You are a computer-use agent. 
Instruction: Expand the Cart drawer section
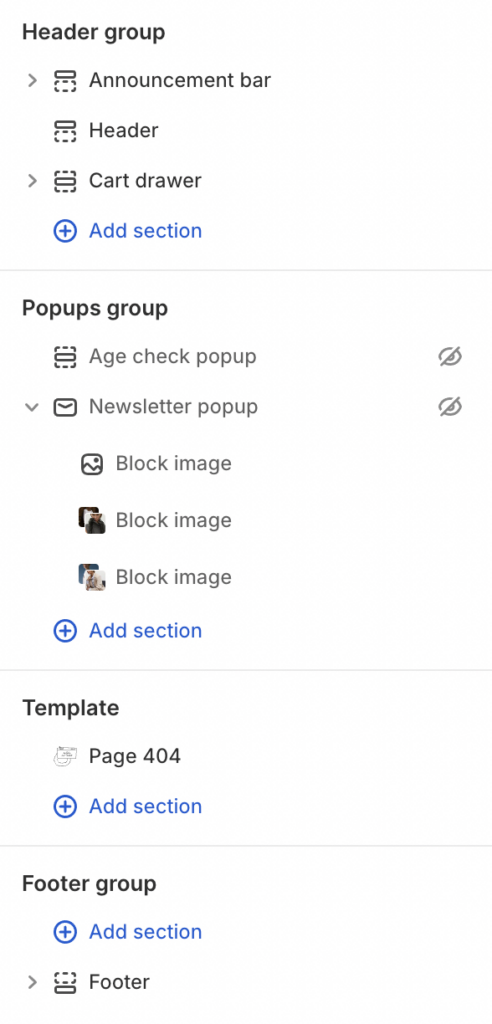click(x=31, y=181)
